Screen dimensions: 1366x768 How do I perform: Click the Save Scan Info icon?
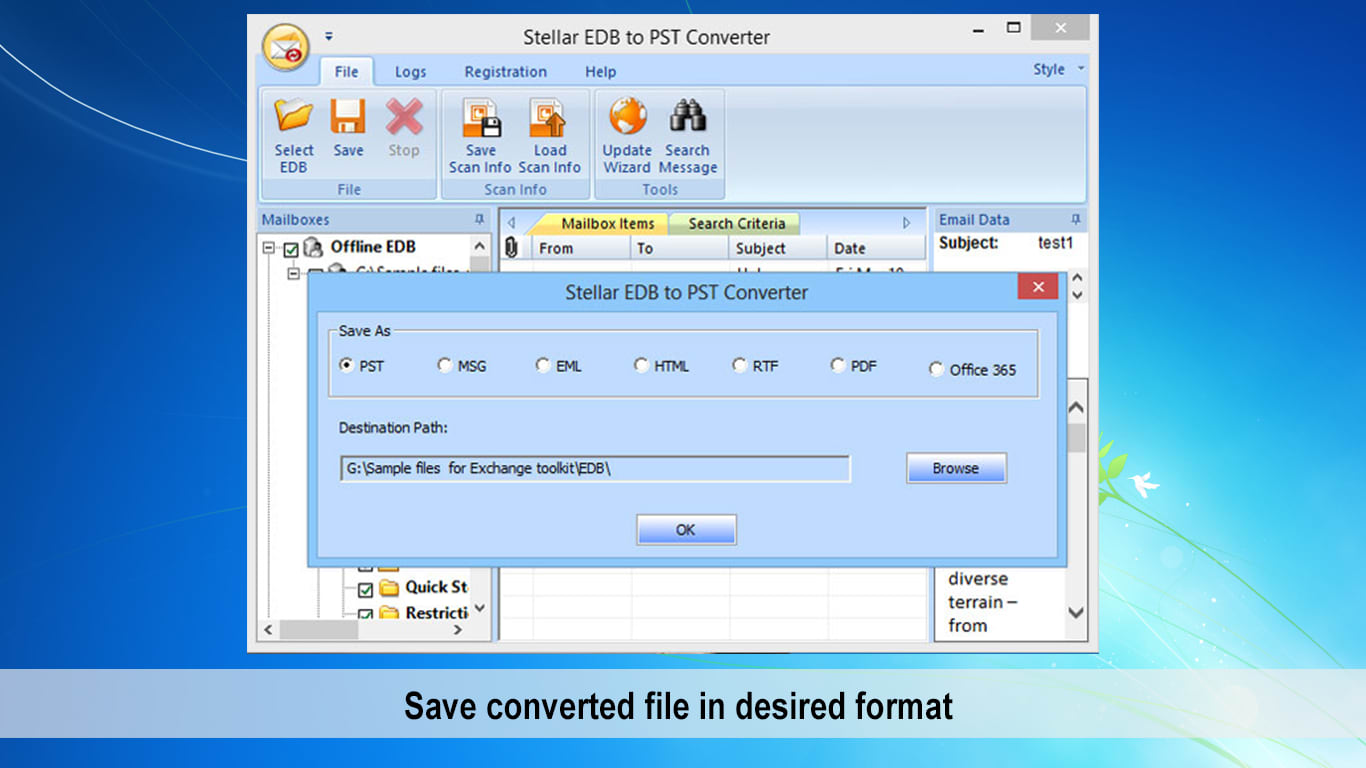tap(481, 117)
